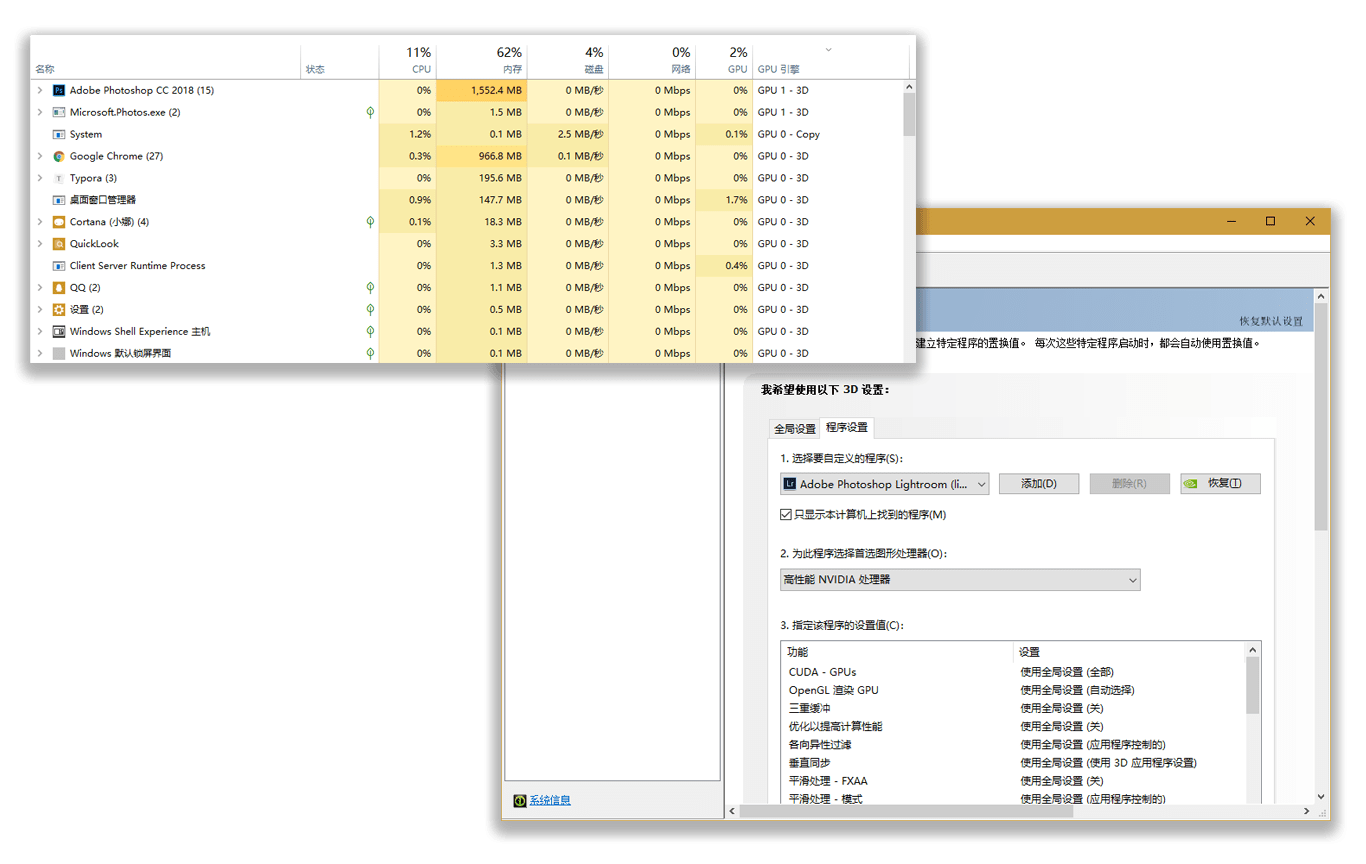Sort processes by the 内存 column header

(x=482, y=60)
